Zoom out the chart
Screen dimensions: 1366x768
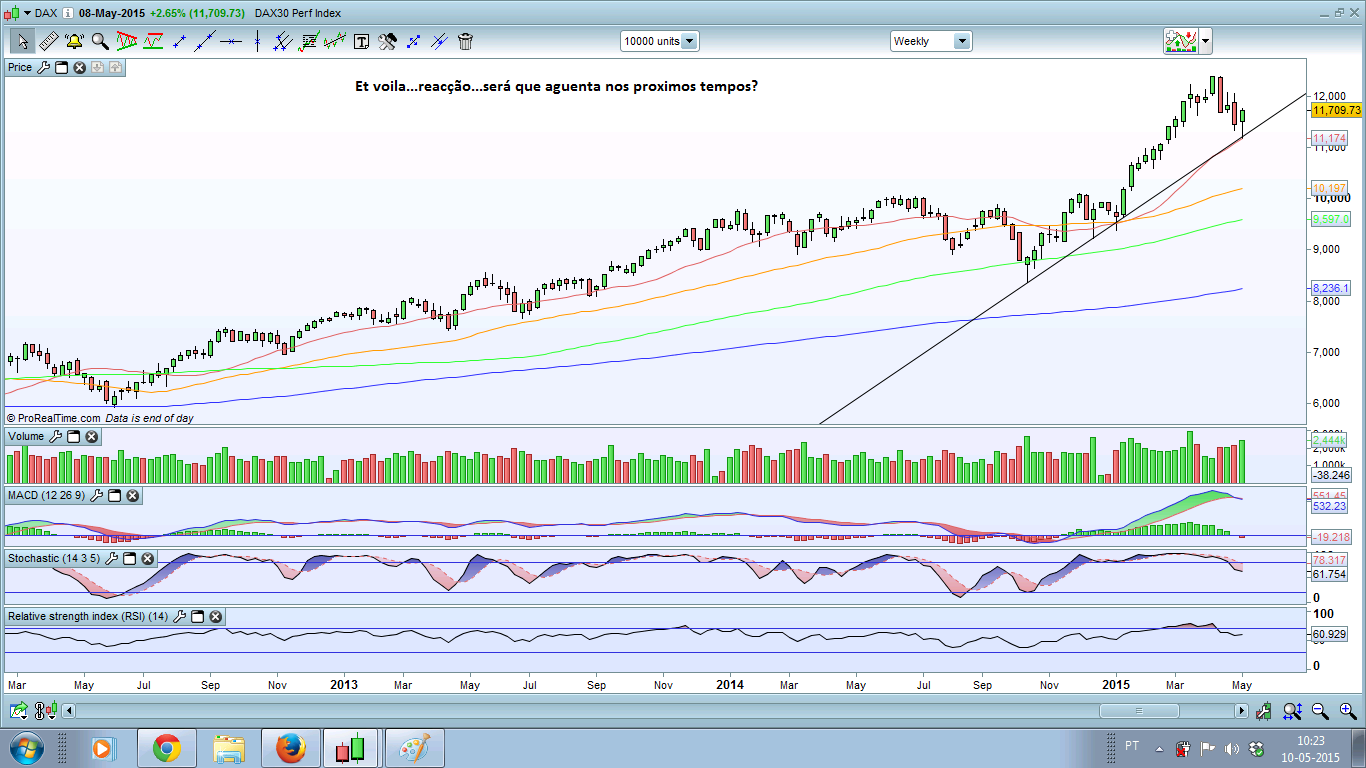pos(1320,711)
